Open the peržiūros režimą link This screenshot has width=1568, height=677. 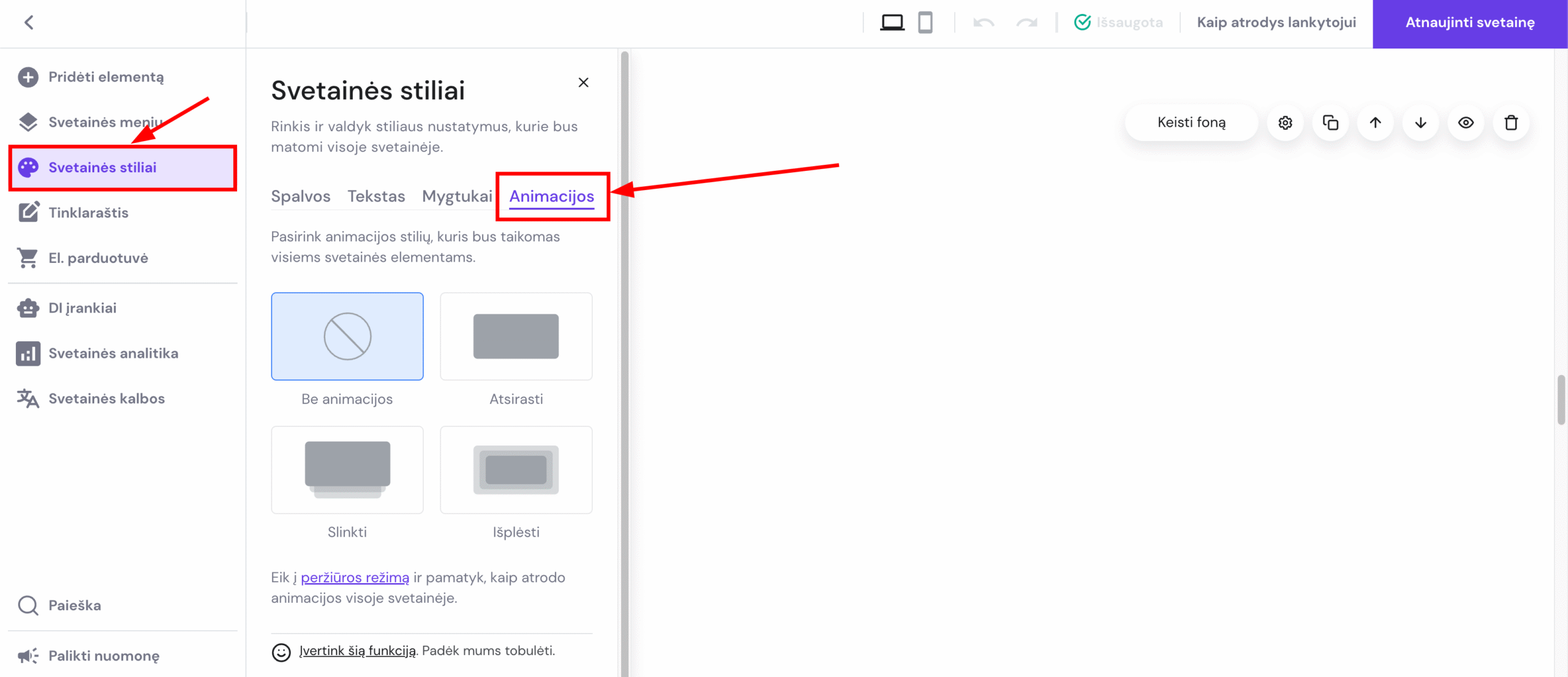pyautogui.click(x=355, y=577)
